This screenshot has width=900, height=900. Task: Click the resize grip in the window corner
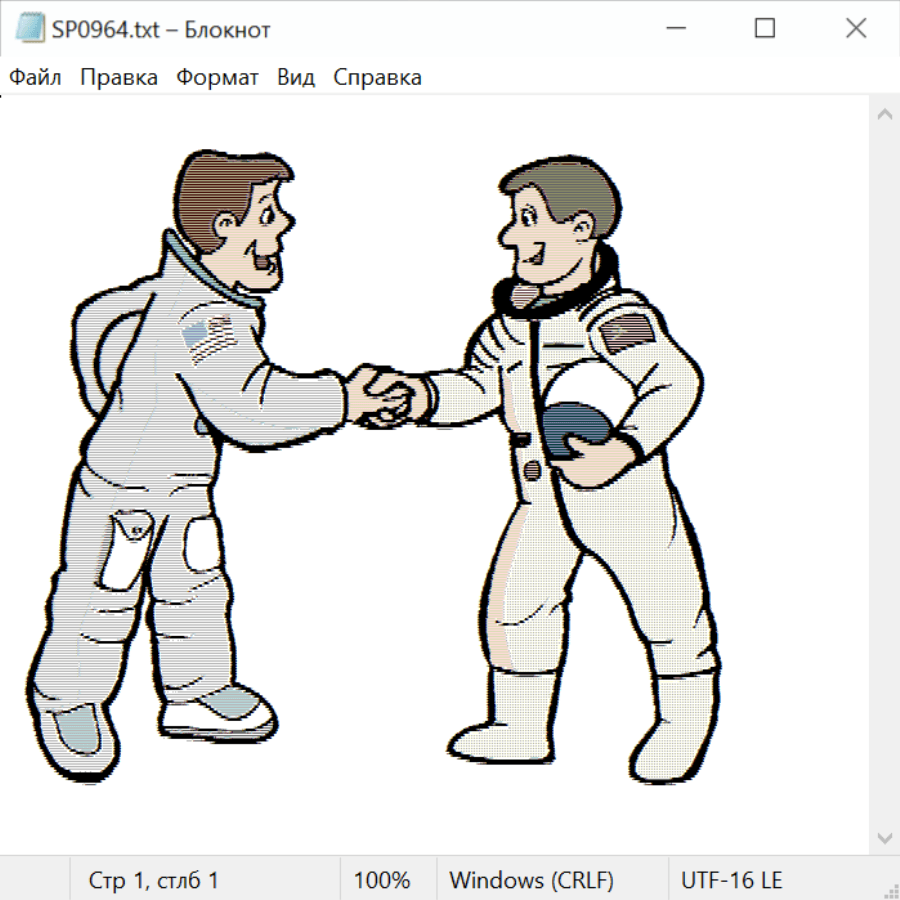[x=891, y=891]
